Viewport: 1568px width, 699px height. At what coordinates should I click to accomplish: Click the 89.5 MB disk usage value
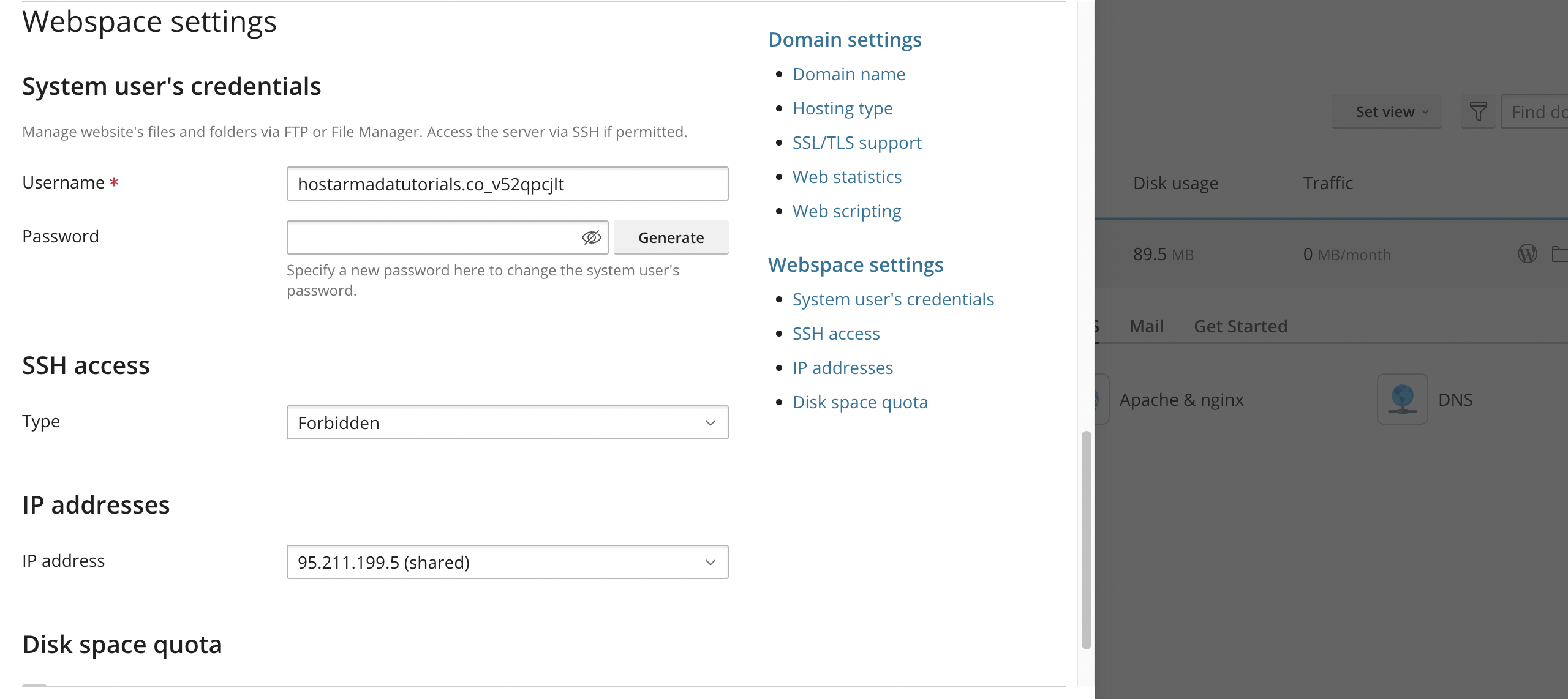[1163, 254]
